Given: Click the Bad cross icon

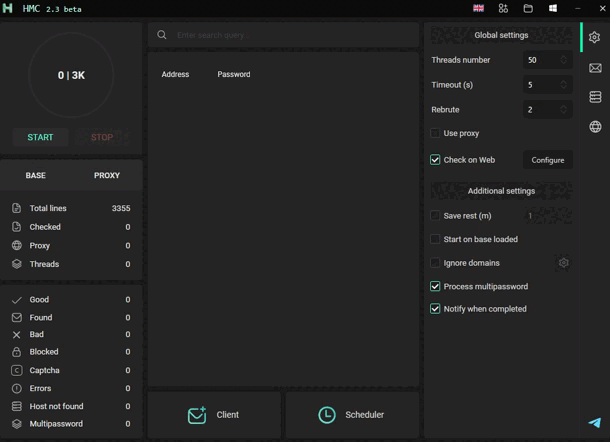Looking at the screenshot, I should [16, 335].
